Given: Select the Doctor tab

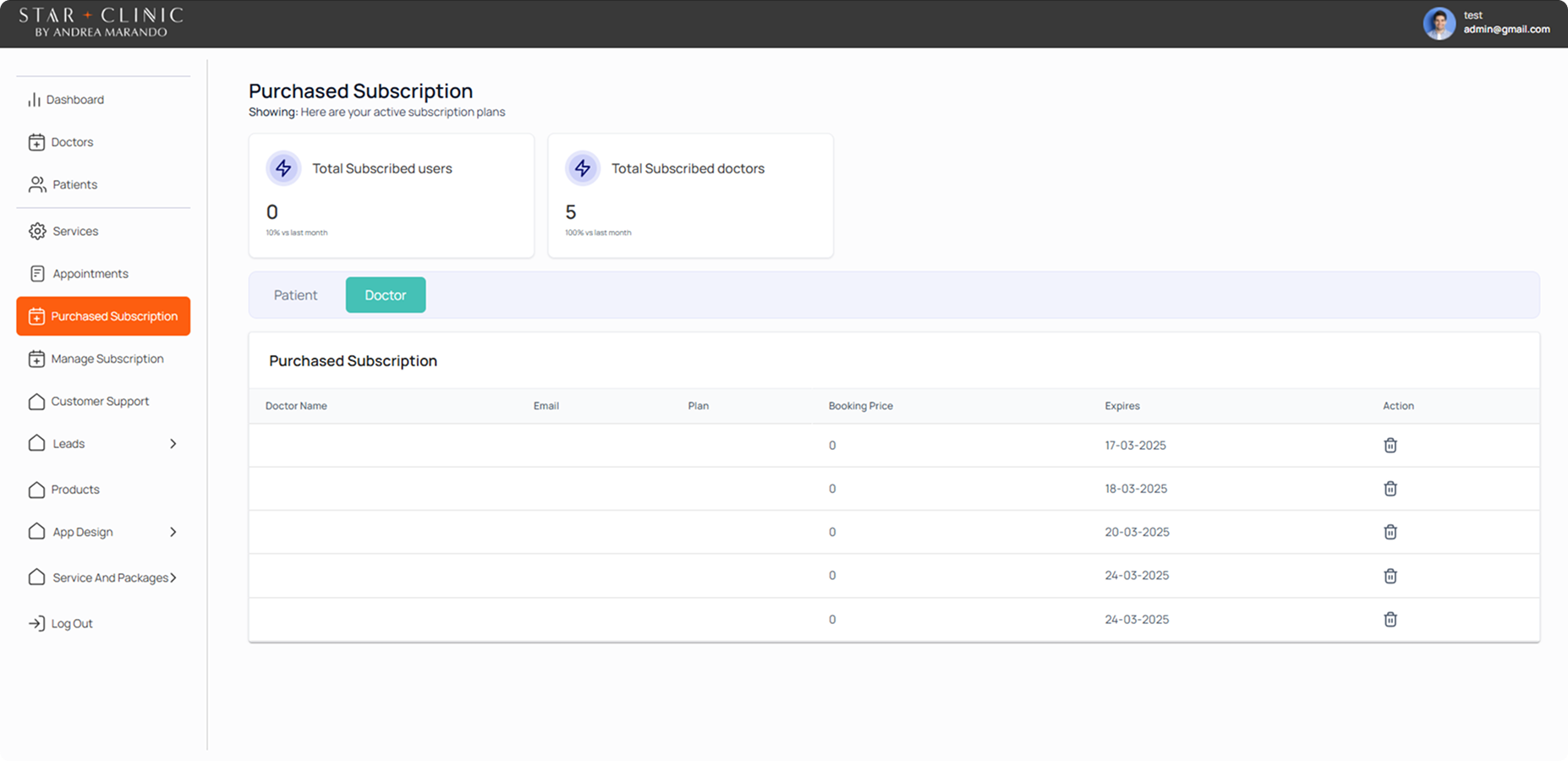Looking at the screenshot, I should coord(386,295).
